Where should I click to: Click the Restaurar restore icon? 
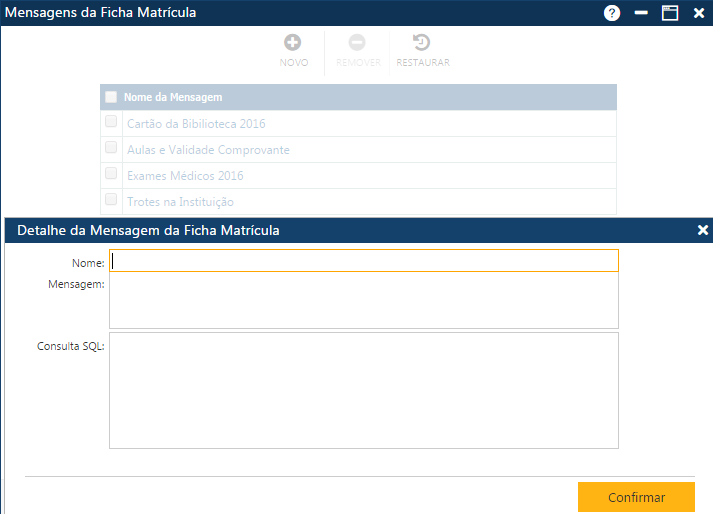(422, 43)
